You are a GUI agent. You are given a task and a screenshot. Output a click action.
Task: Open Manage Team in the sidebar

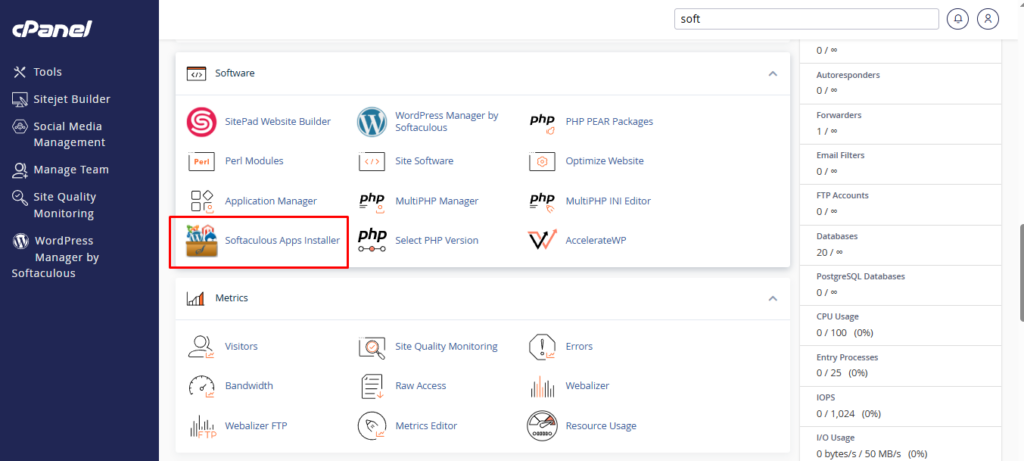[x=61, y=170]
